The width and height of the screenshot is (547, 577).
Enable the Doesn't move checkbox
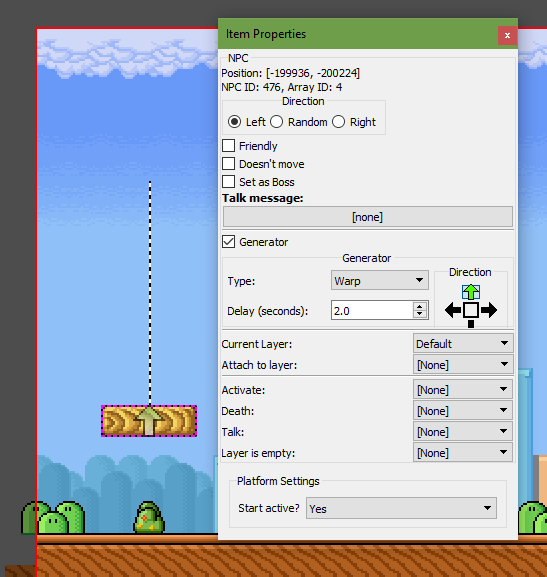point(229,164)
